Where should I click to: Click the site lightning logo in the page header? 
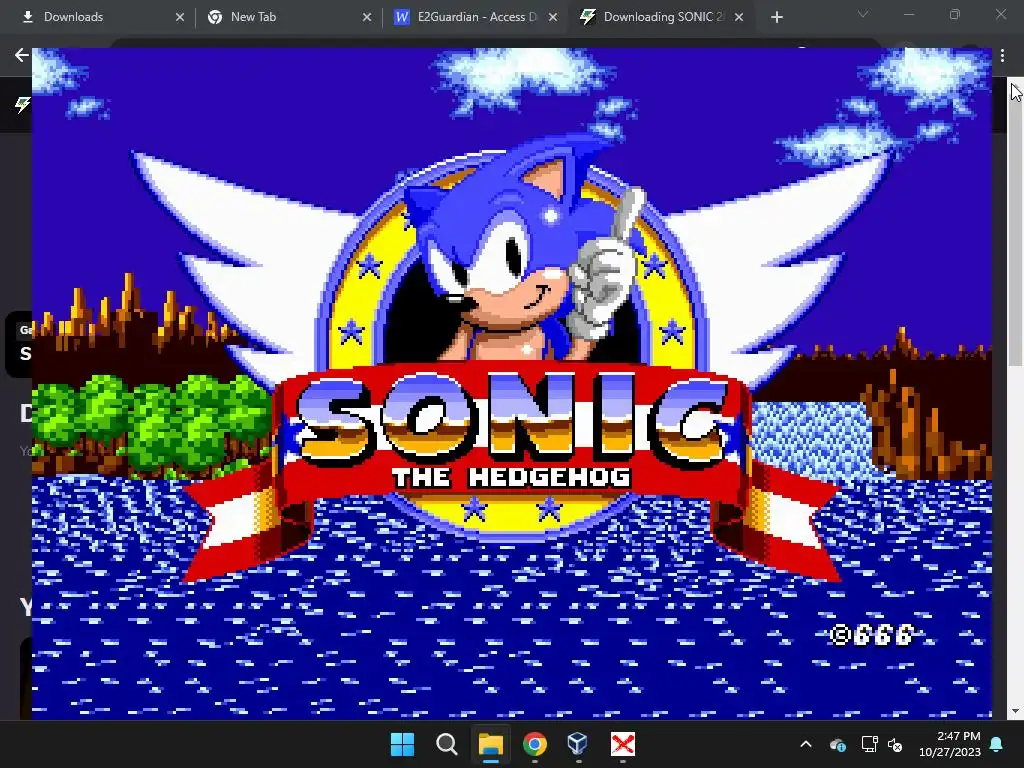click(x=23, y=104)
